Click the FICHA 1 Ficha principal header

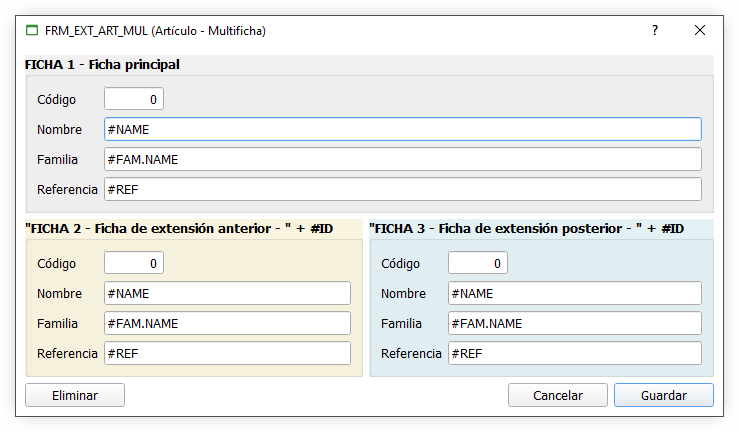pos(103,65)
